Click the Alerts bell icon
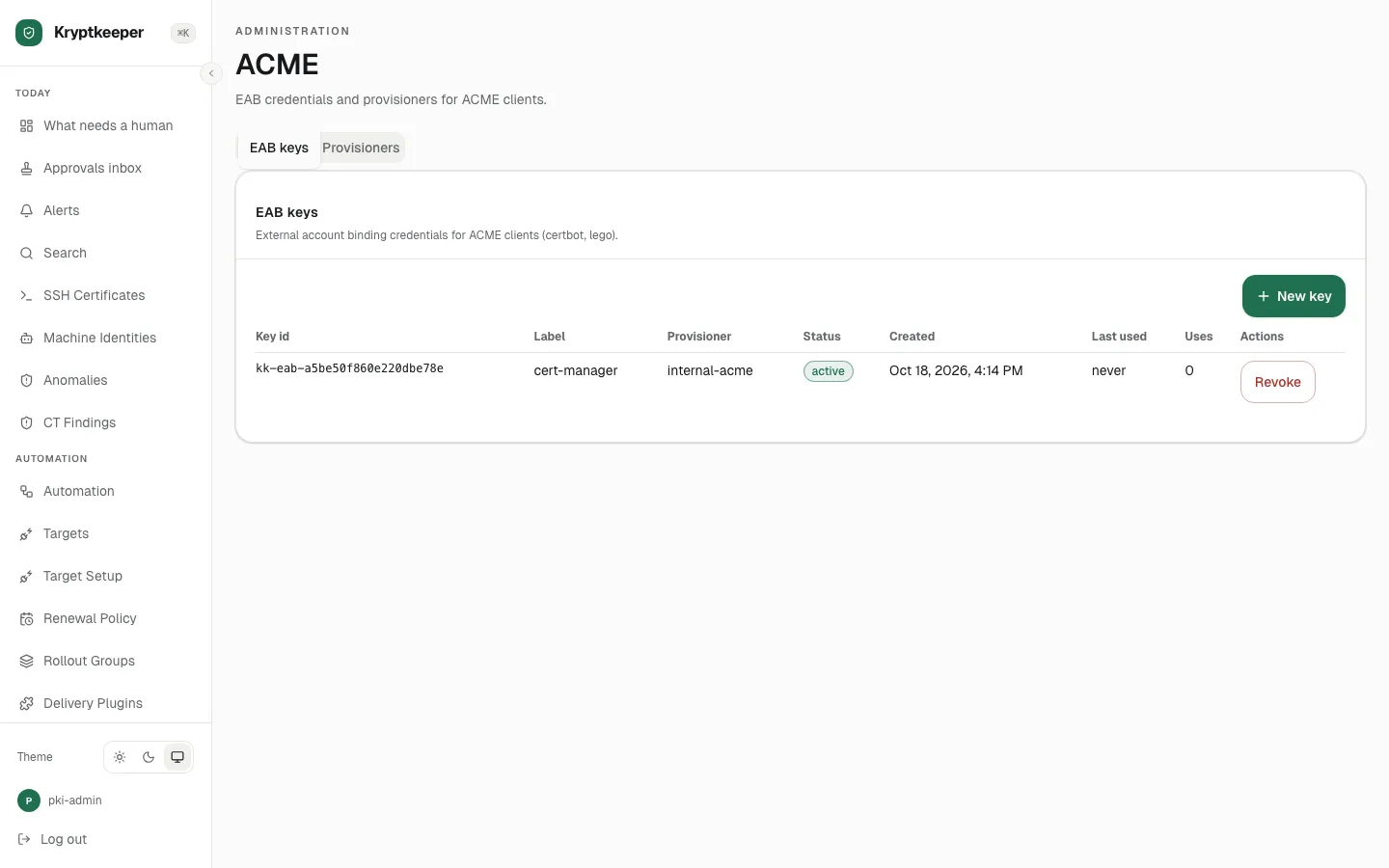Viewport: 1389px width, 868px height. click(x=27, y=211)
